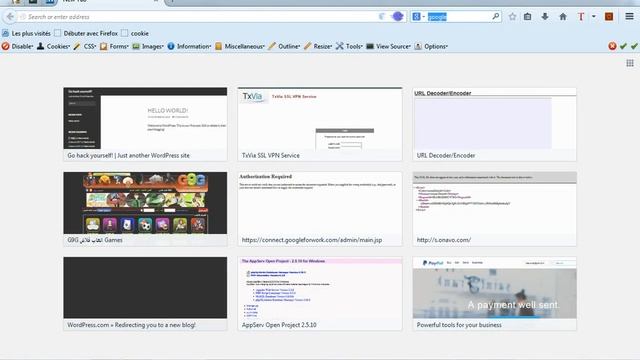Open the Forms developer menu
Image resolution: width=640 pixels, height=360 pixels.
[114, 47]
